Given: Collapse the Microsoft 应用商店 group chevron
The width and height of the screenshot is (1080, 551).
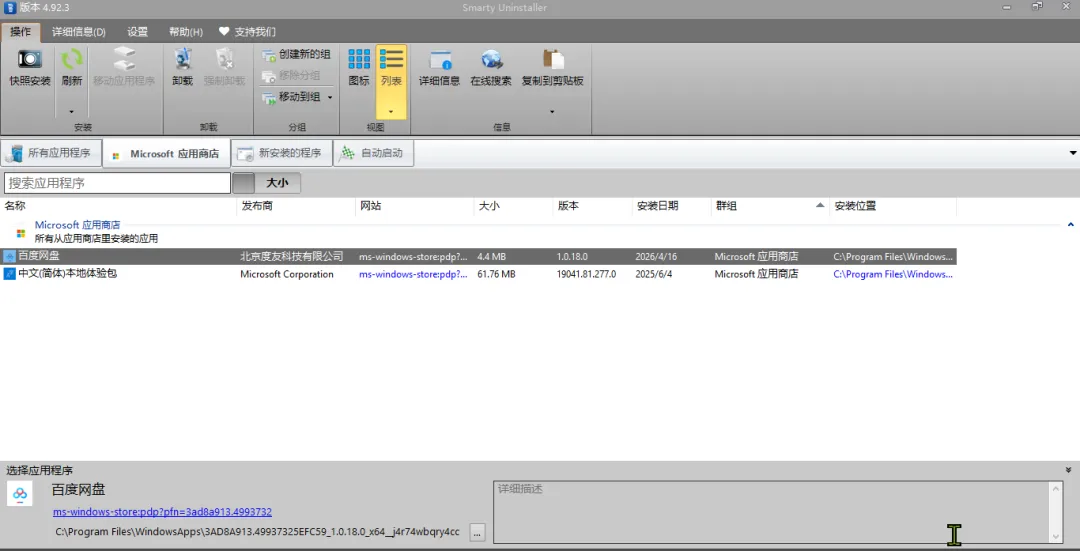Looking at the screenshot, I should pyautogui.click(x=1070, y=225).
